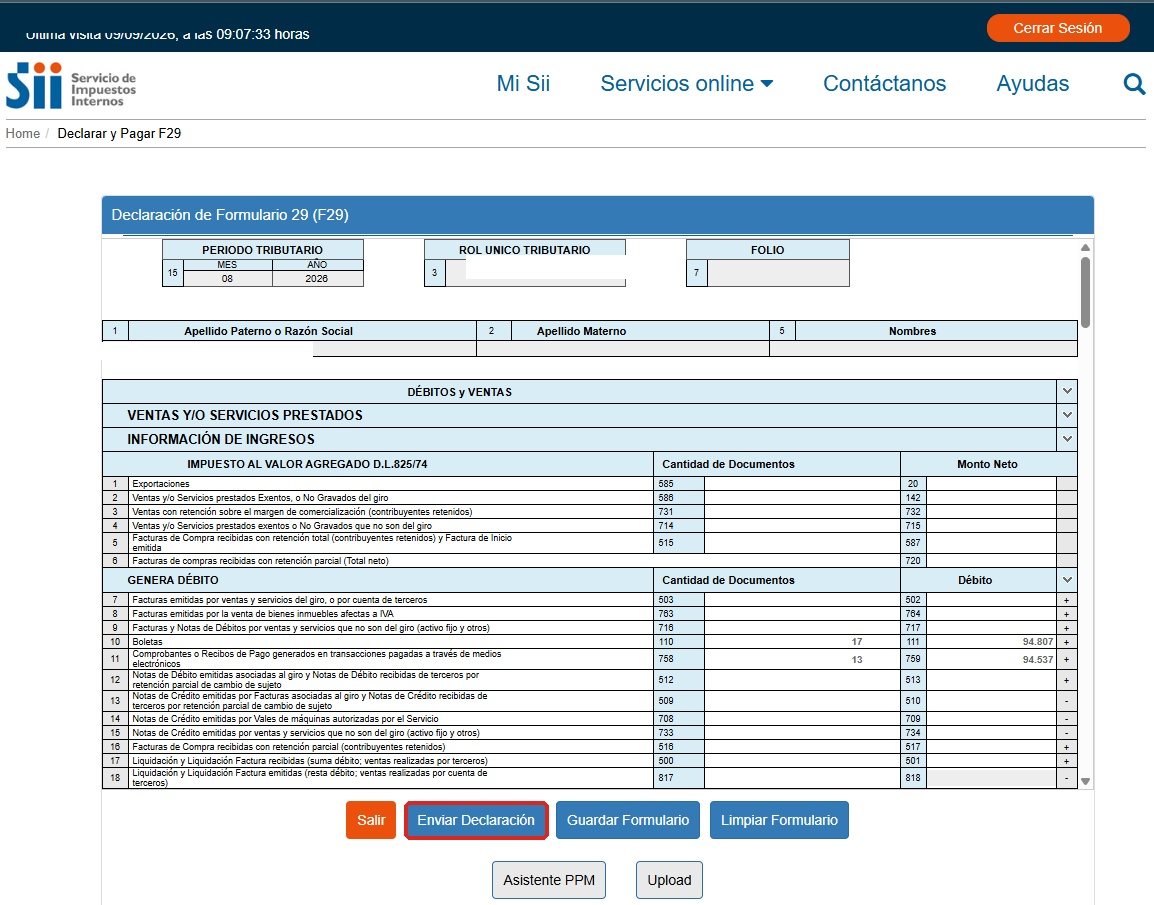Click the MES field showing 08
Viewport: 1154px width, 905px height.
(x=227, y=279)
